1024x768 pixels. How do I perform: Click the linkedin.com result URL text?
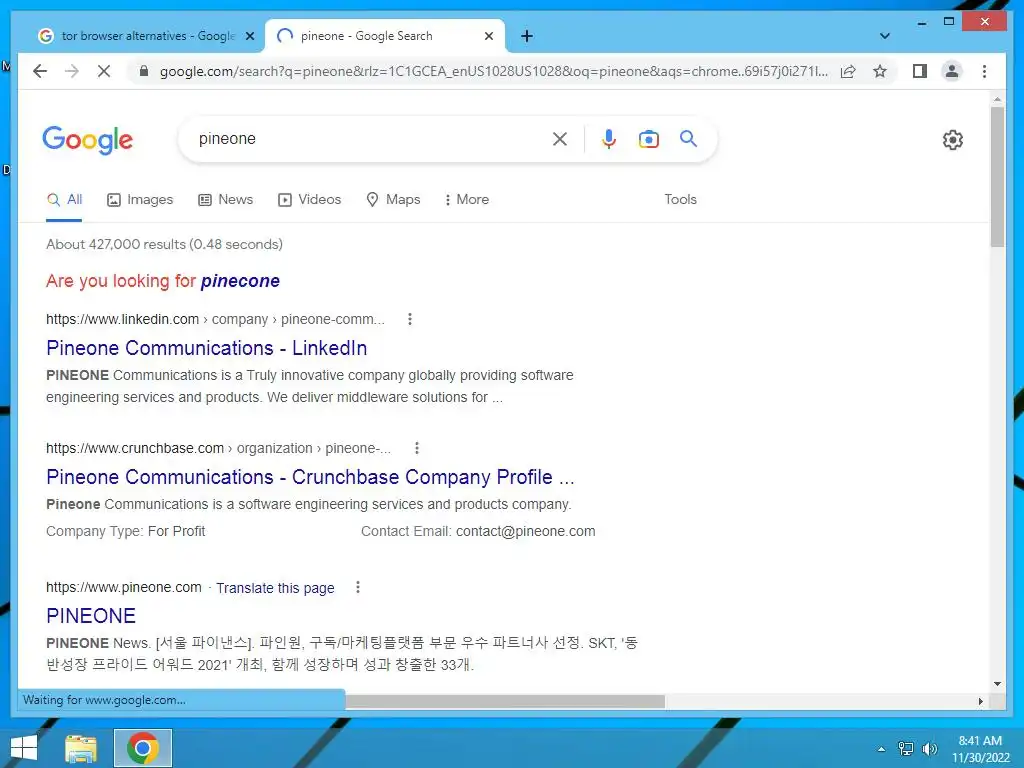[x=216, y=319]
